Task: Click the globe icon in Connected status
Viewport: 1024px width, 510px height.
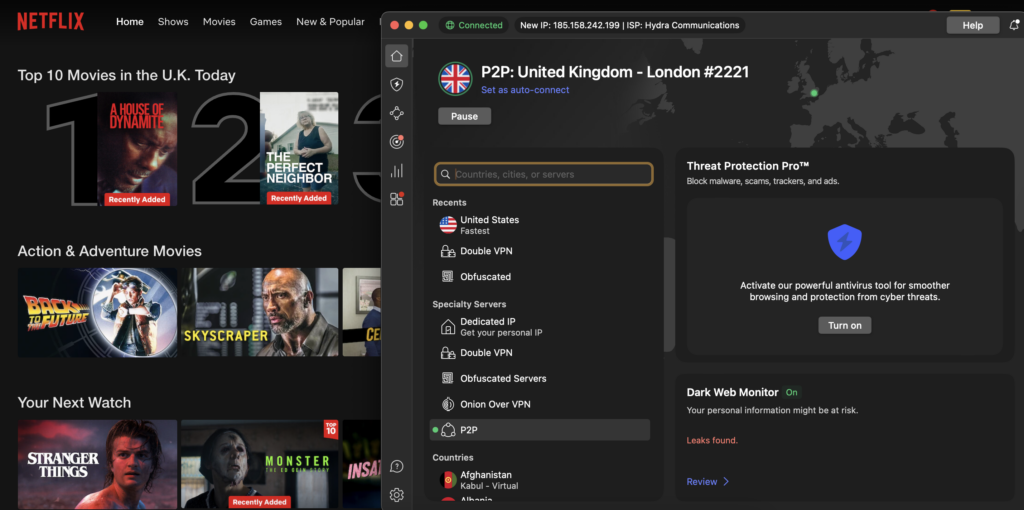Action: (x=450, y=25)
